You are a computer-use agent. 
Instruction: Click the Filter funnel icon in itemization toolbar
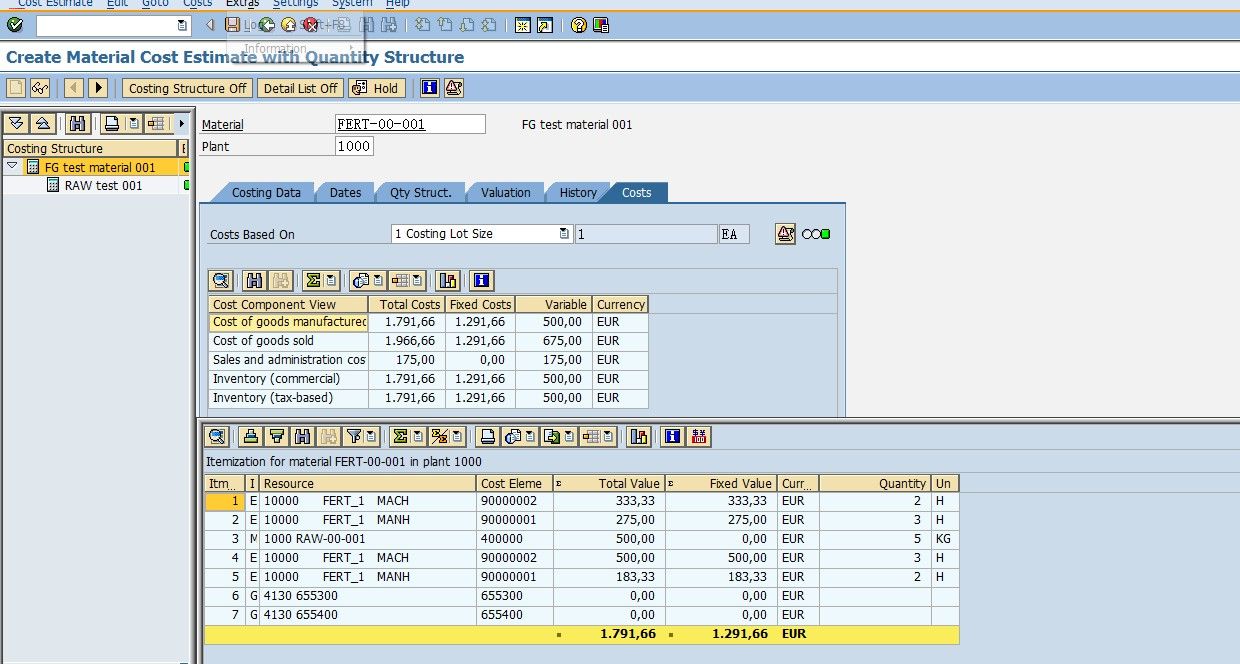click(353, 436)
